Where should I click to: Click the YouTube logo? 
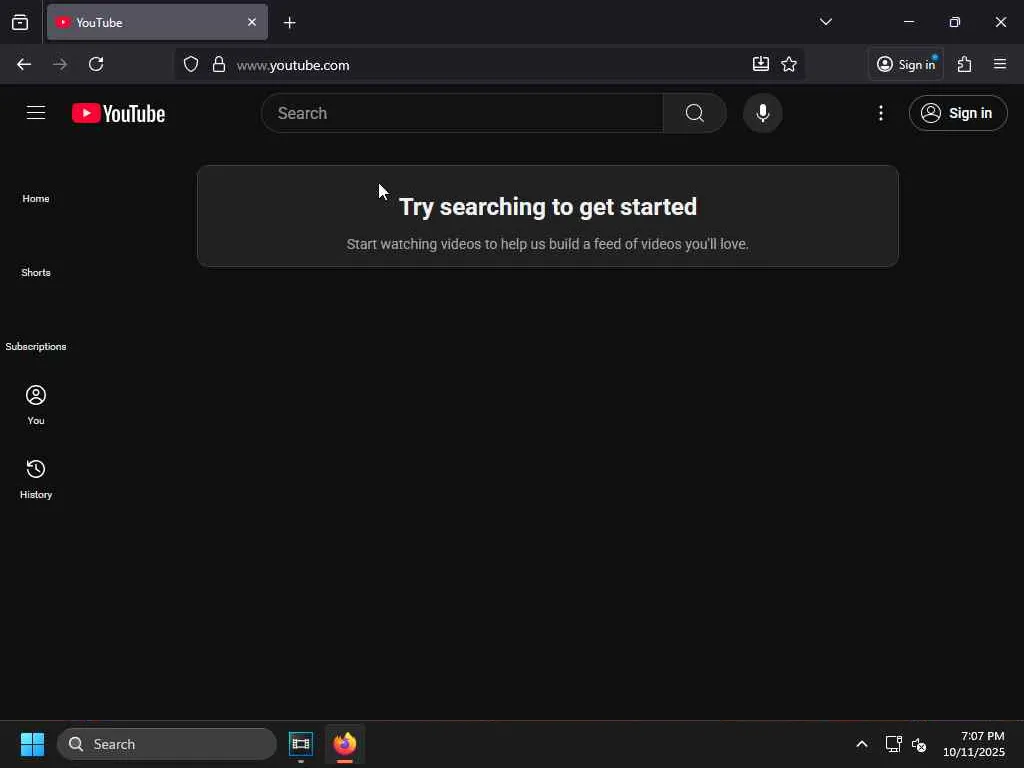click(x=118, y=113)
